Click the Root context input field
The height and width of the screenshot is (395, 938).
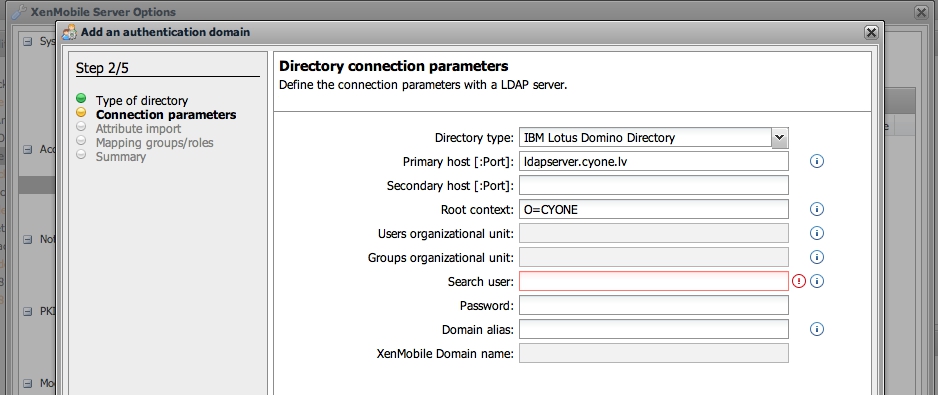point(653,209)
